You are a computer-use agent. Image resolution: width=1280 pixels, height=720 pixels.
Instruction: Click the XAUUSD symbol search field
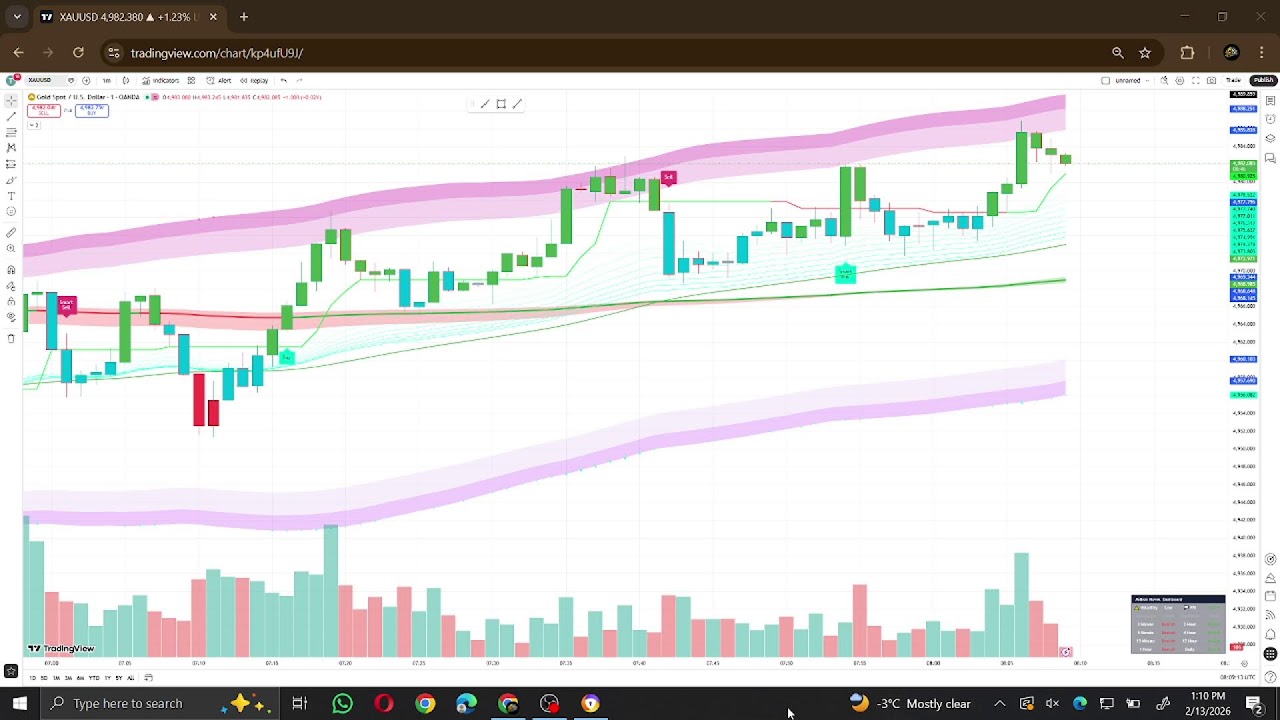coord(40,80)
